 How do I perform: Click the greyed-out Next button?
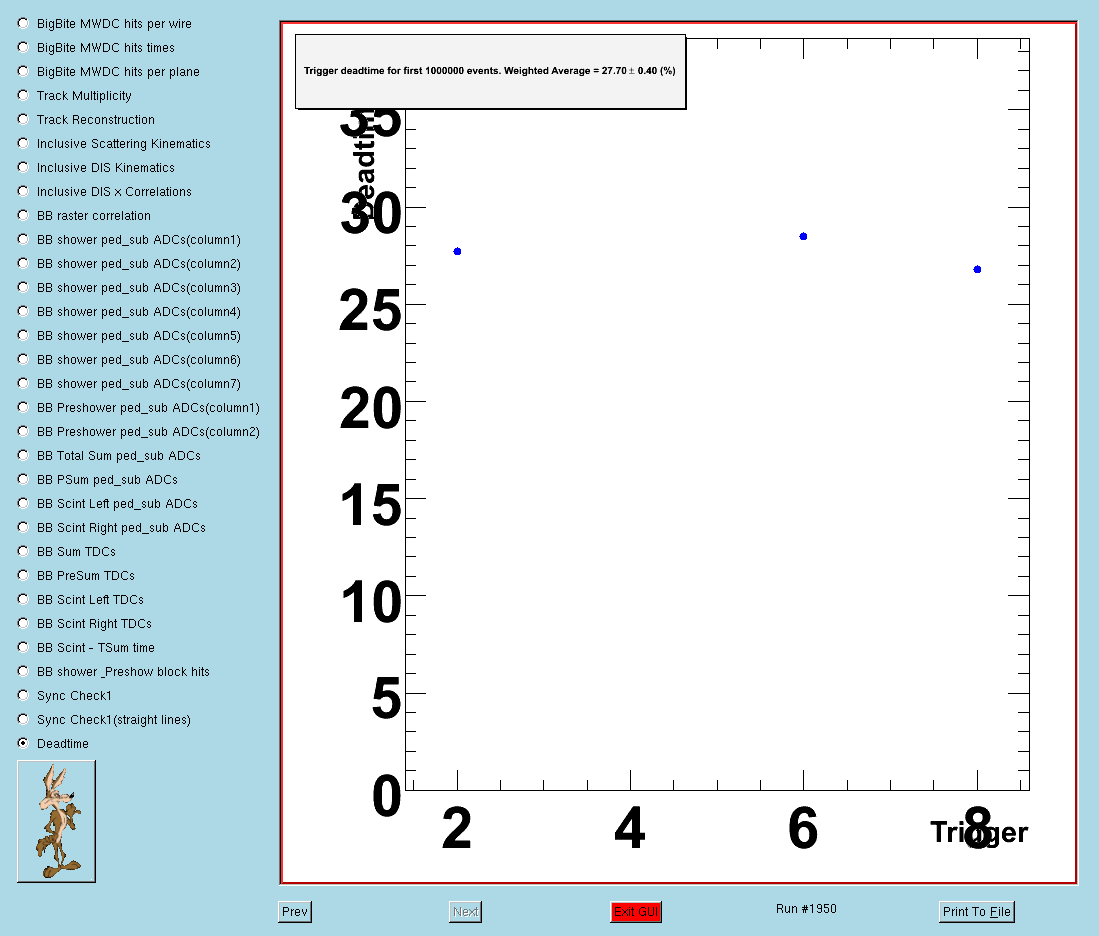pyautogui.click(x=465, y=911)
